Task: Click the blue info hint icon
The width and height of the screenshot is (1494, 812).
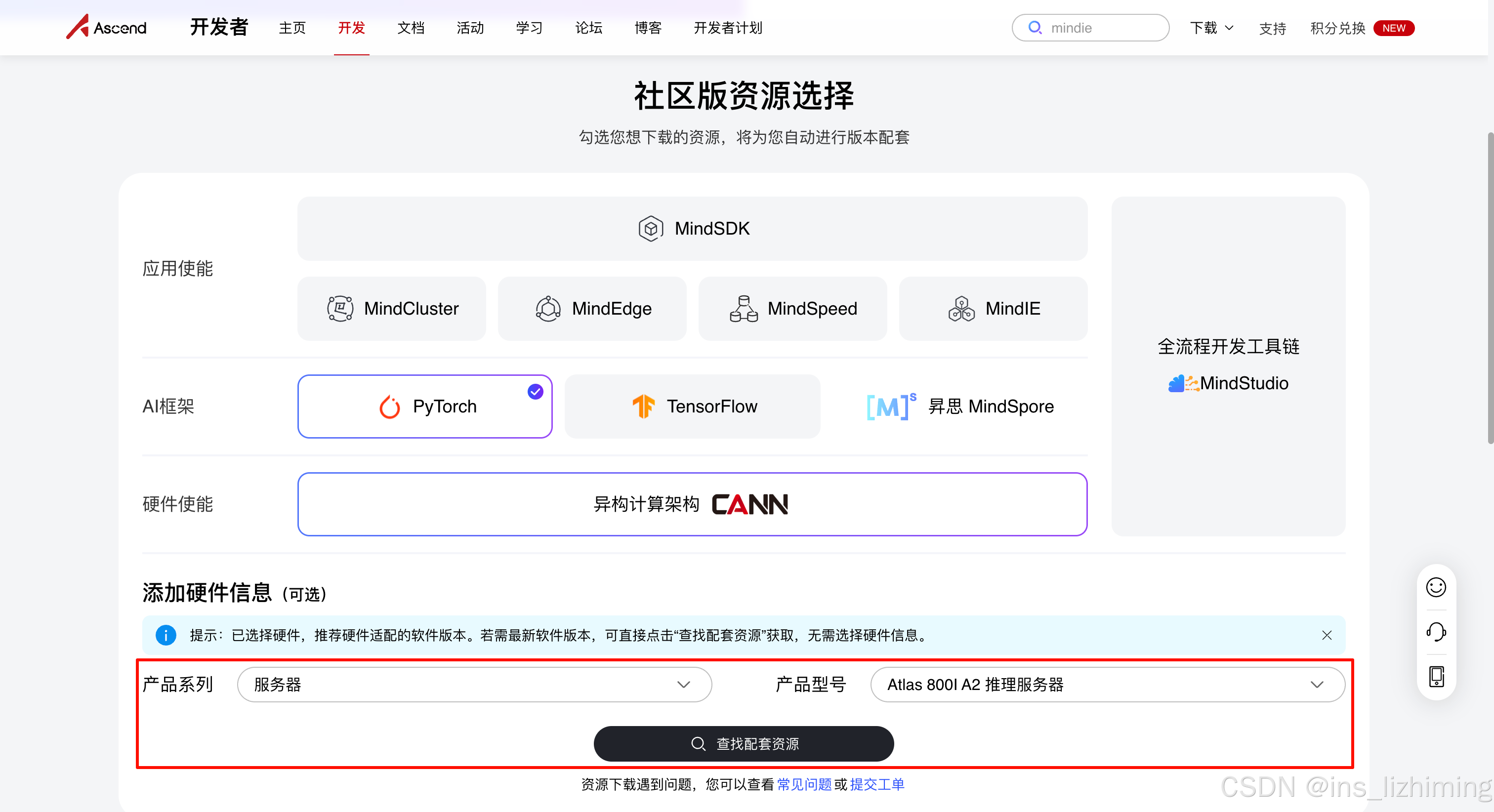Action: 166,635
